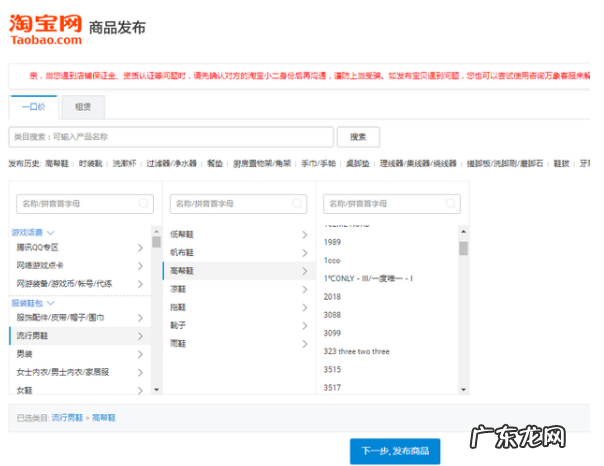The image size is (604, 466).
Task: Click the first column scrollbar down arrow
Action: 156,390
